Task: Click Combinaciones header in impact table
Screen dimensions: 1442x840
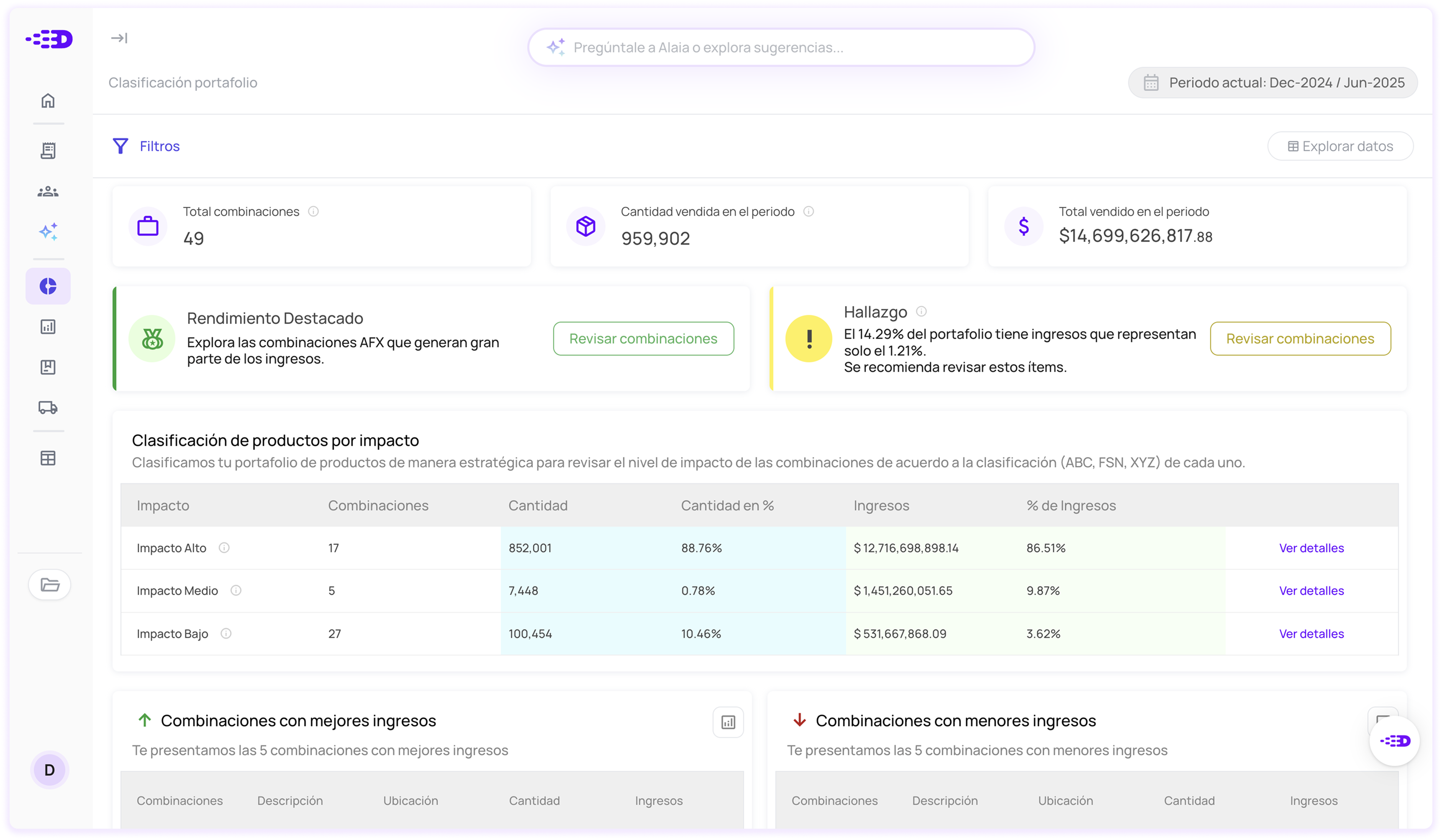Action: coord(378,506)
